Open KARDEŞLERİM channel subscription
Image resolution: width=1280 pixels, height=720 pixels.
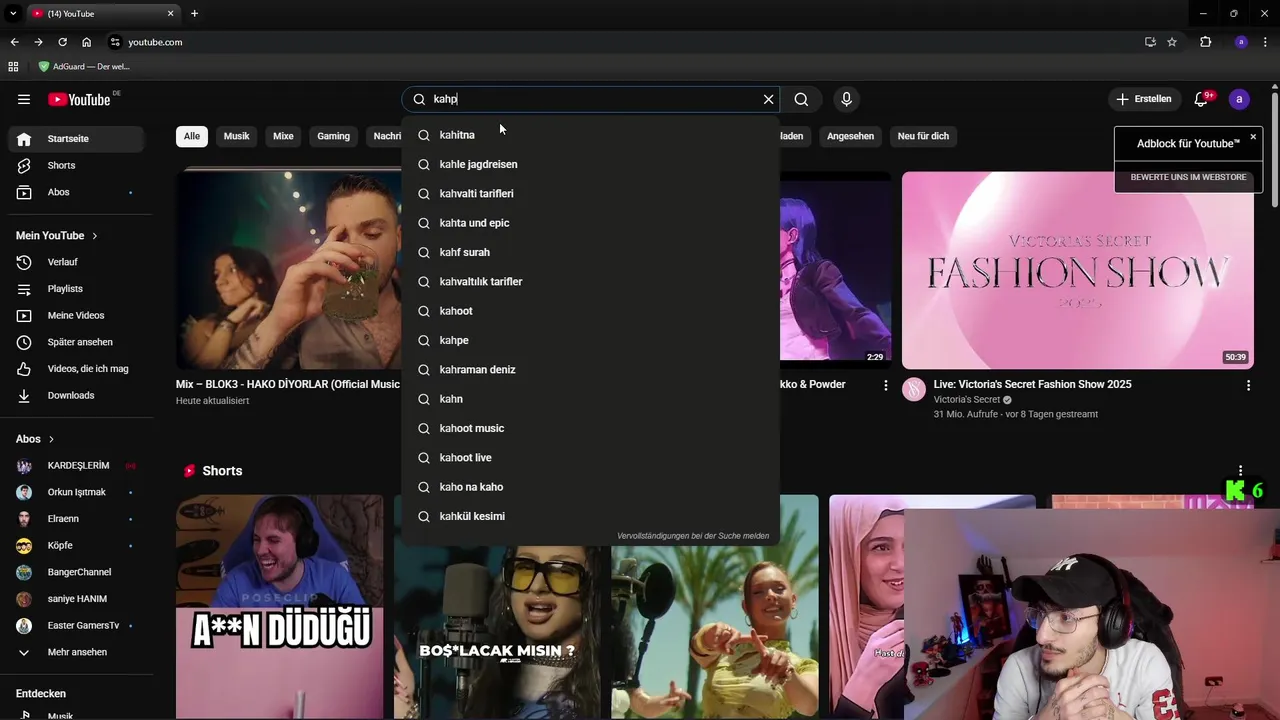76,466
